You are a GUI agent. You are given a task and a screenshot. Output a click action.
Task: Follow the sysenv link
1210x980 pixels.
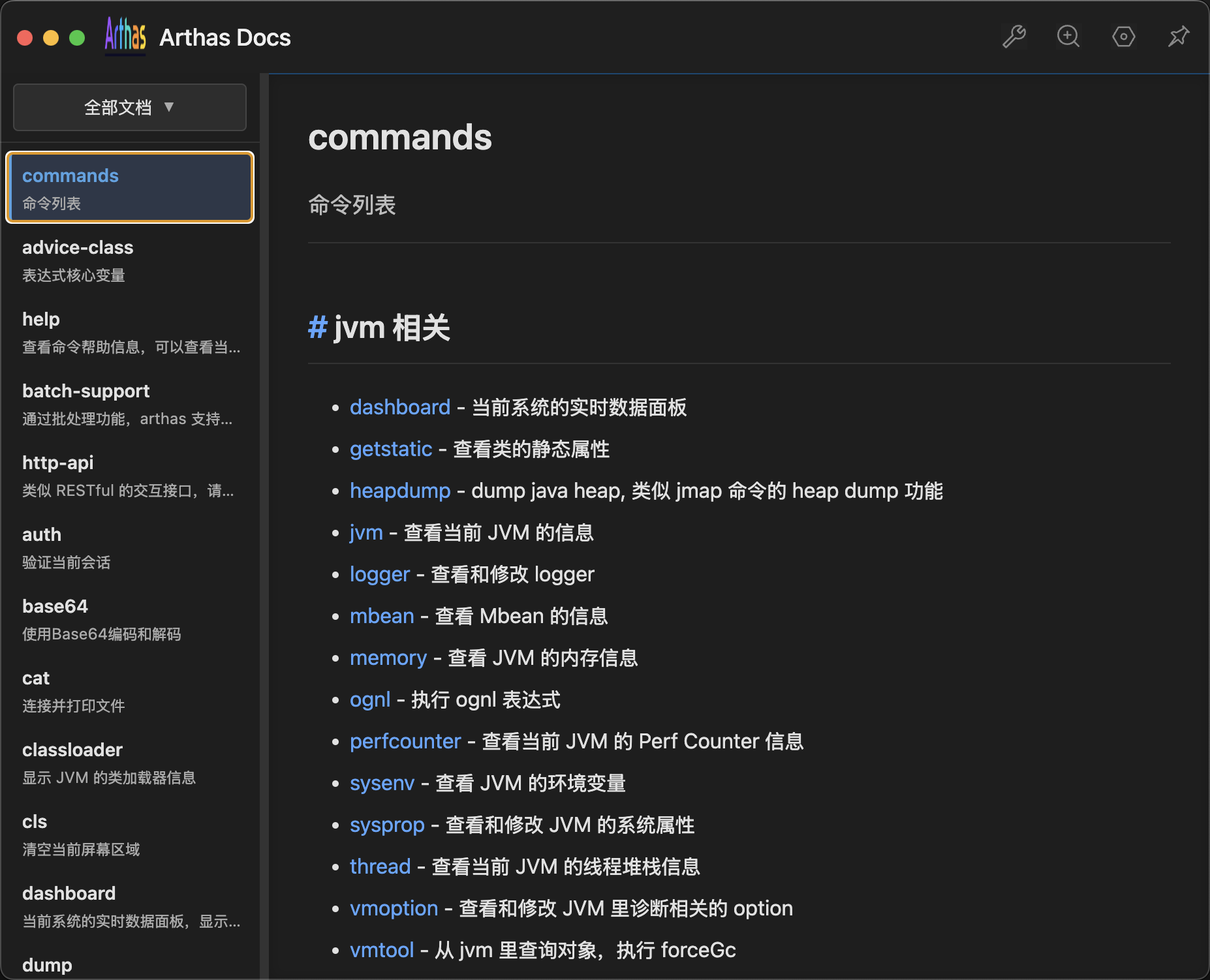(382, 783)
